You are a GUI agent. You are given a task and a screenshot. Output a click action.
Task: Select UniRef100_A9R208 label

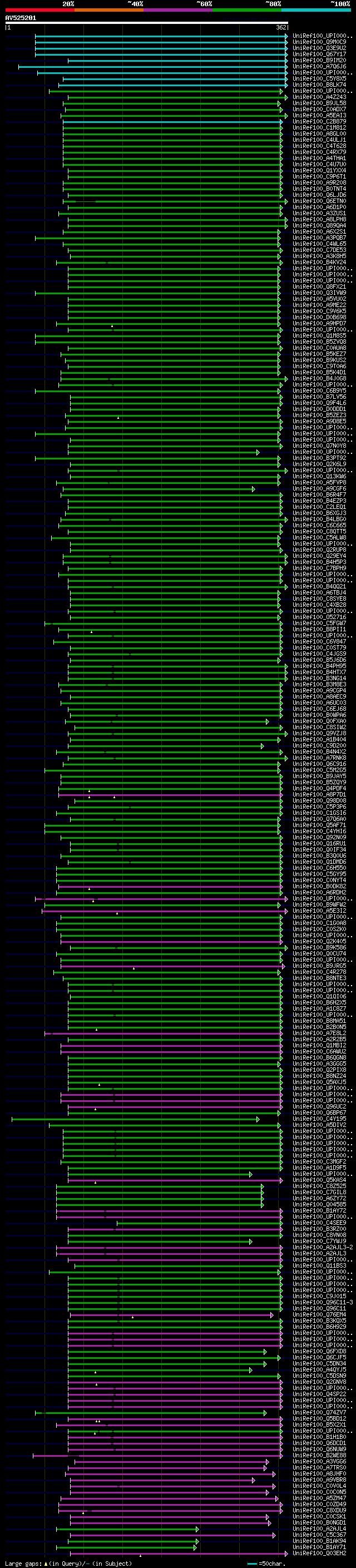319,182
